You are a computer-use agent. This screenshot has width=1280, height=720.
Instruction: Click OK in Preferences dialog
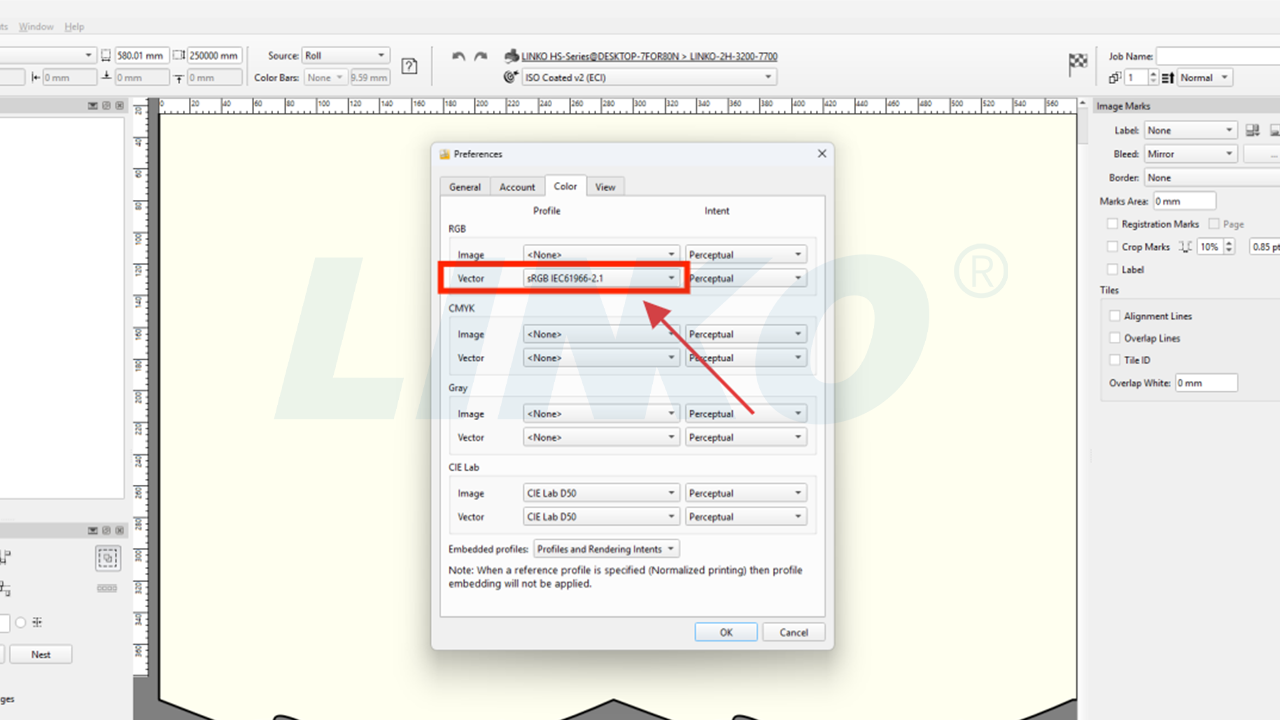coord(726,632)
